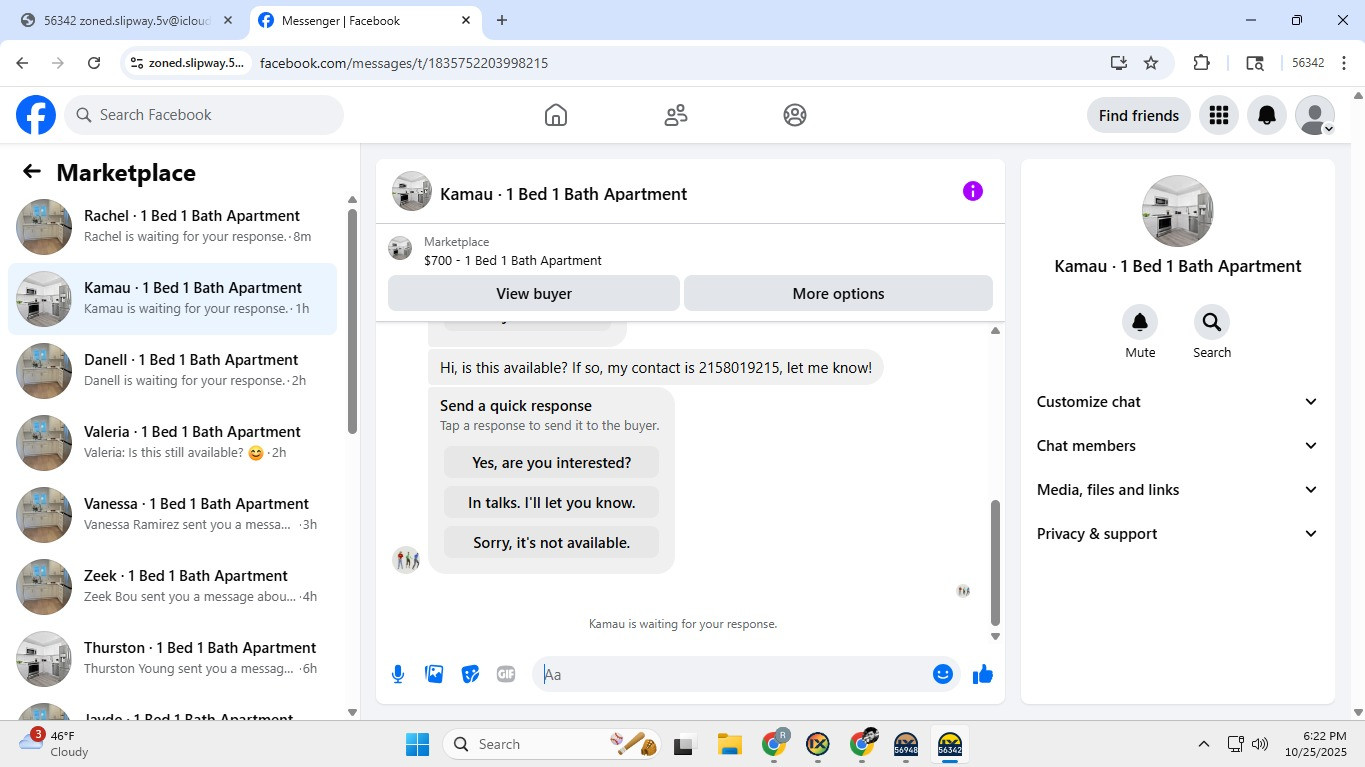Screen dimensions: 1365x767
Task: Open Rachel's 1 Bed 1 Bath conversation
Action: (172, 227)
